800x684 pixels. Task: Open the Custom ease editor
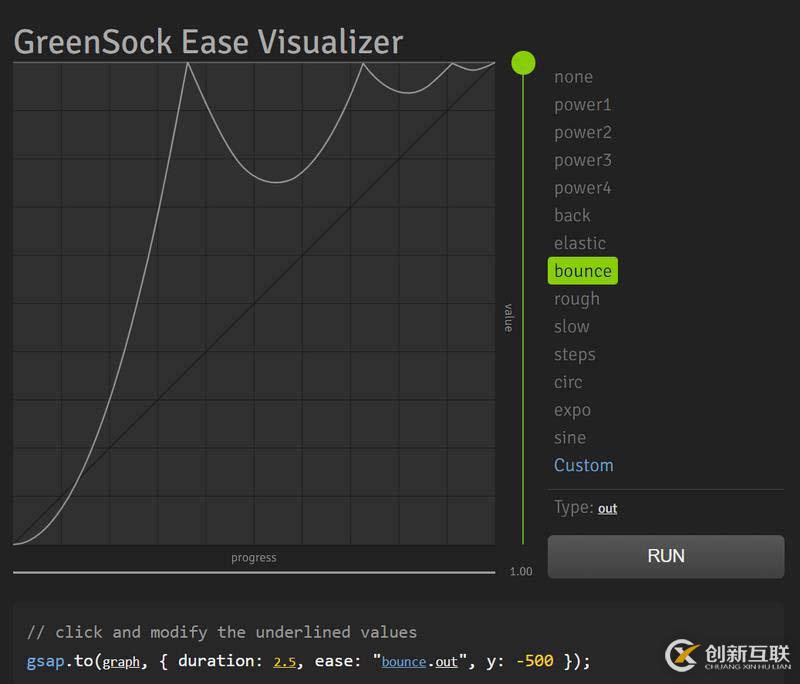(584, 465)
